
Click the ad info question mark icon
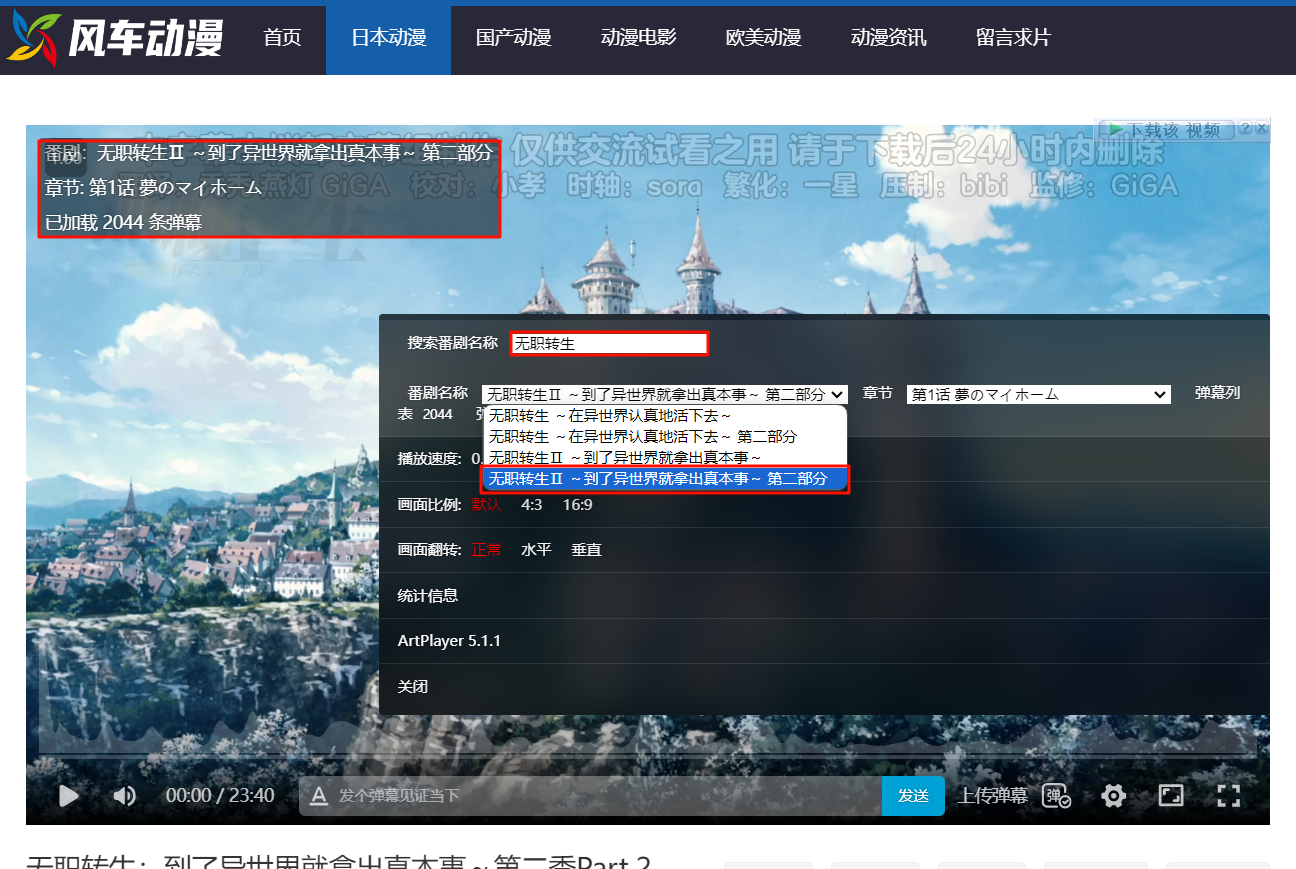click(x=1245, y=128)
